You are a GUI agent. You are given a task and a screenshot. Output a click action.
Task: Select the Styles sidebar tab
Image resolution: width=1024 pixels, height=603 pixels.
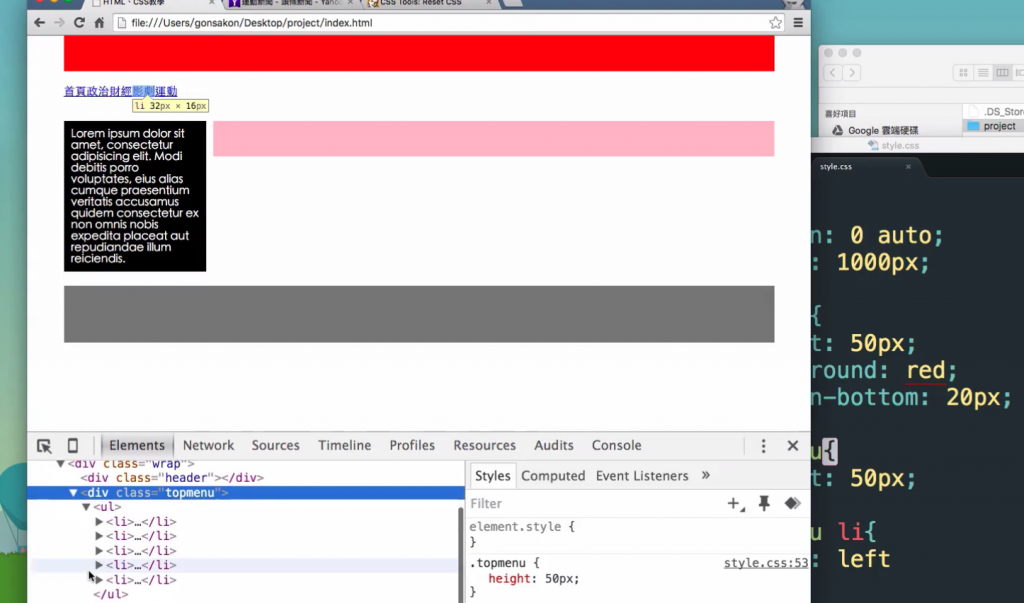[x=492, y=476]
